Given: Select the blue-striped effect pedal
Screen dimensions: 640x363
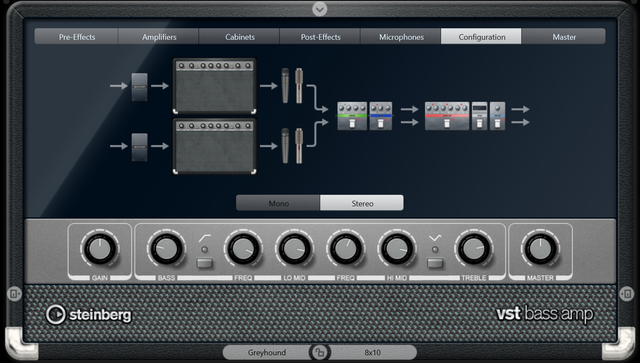Looking at the screenshot, I should coord(381,116).
